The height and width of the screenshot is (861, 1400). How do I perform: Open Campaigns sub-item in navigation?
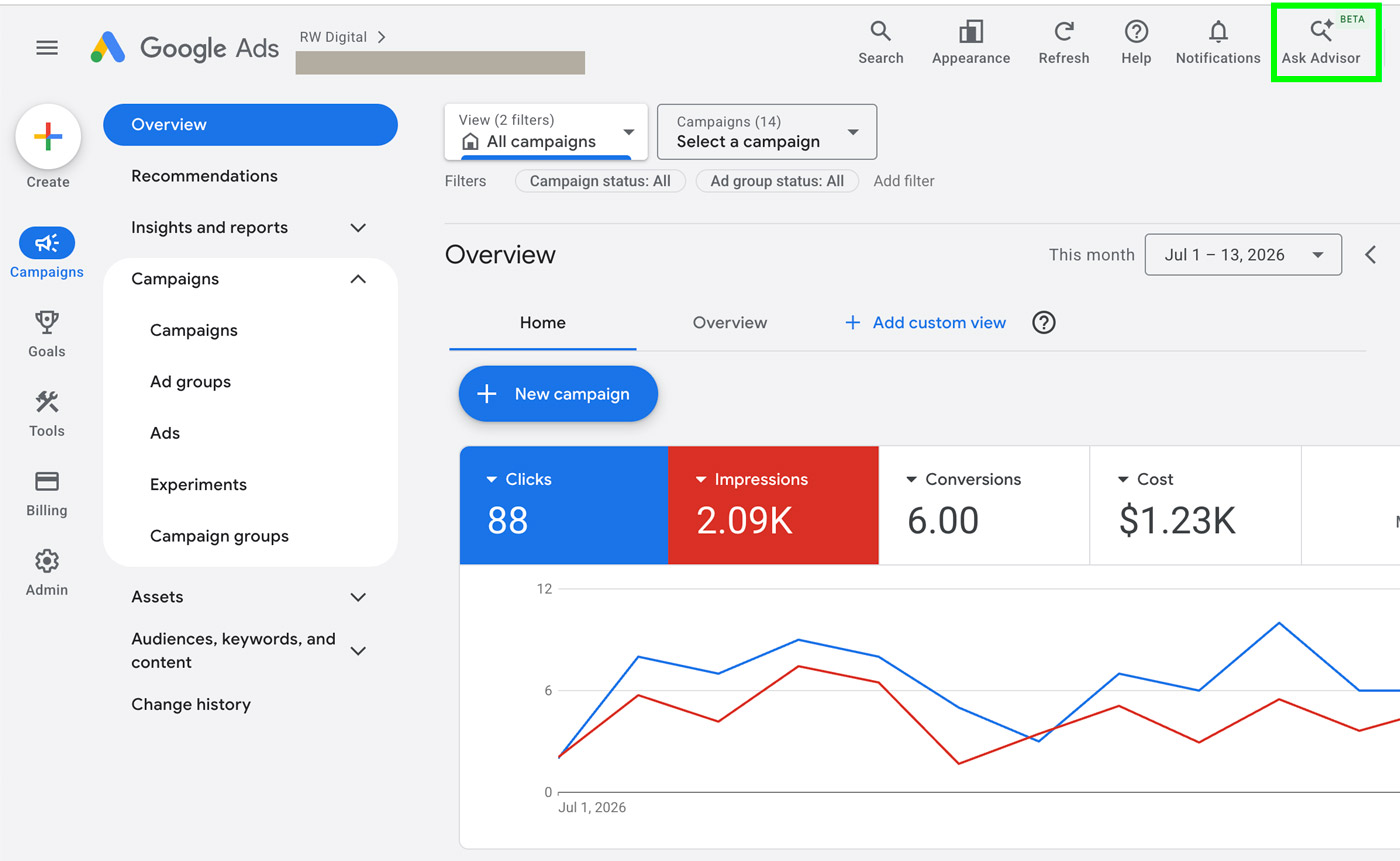click(194, 330)
